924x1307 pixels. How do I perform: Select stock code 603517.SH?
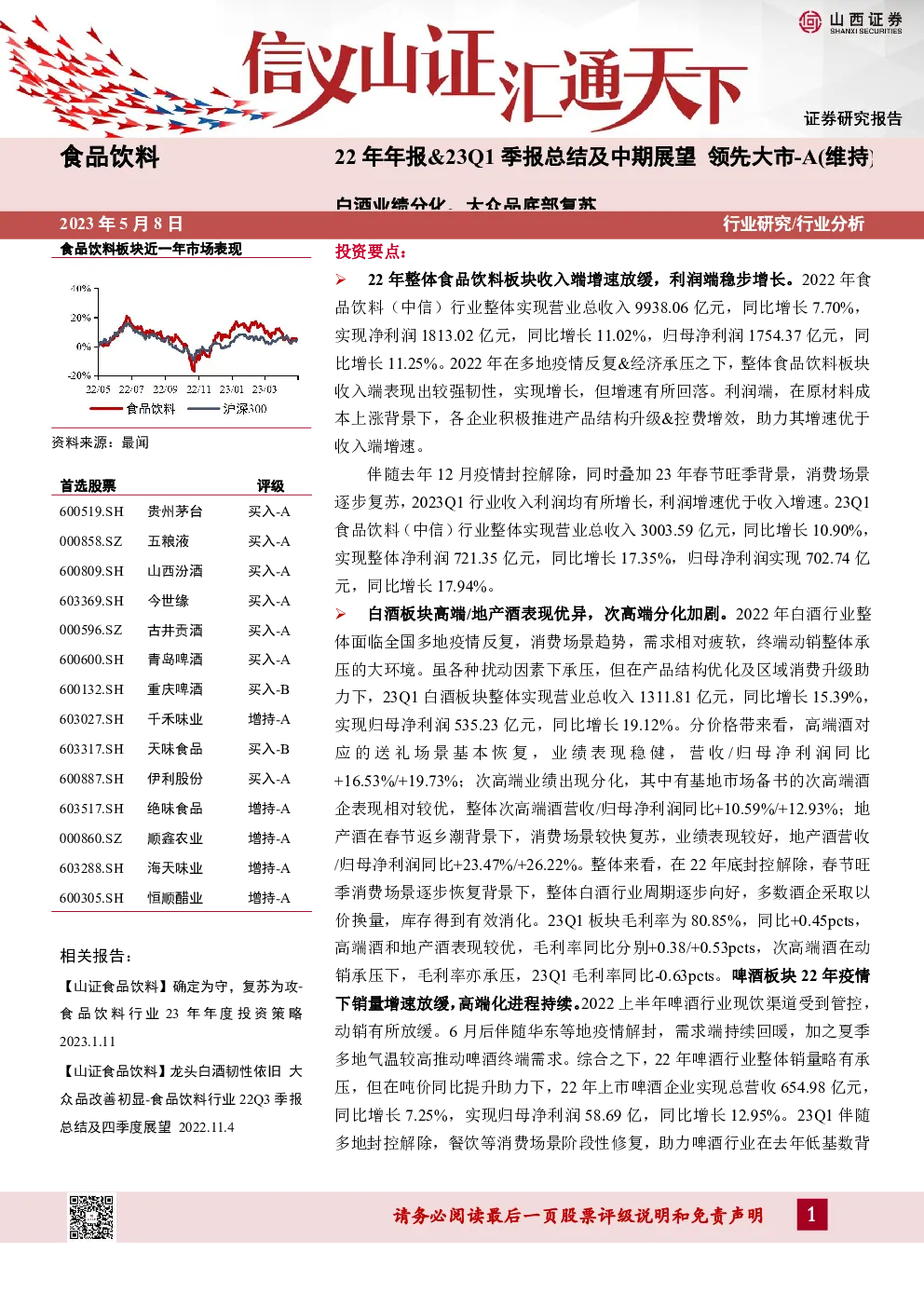point(91,809)
